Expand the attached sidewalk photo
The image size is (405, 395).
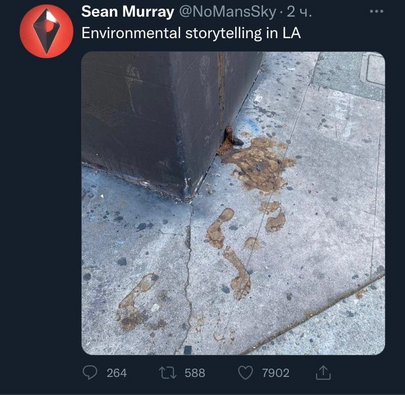click(x=233, y=203)
